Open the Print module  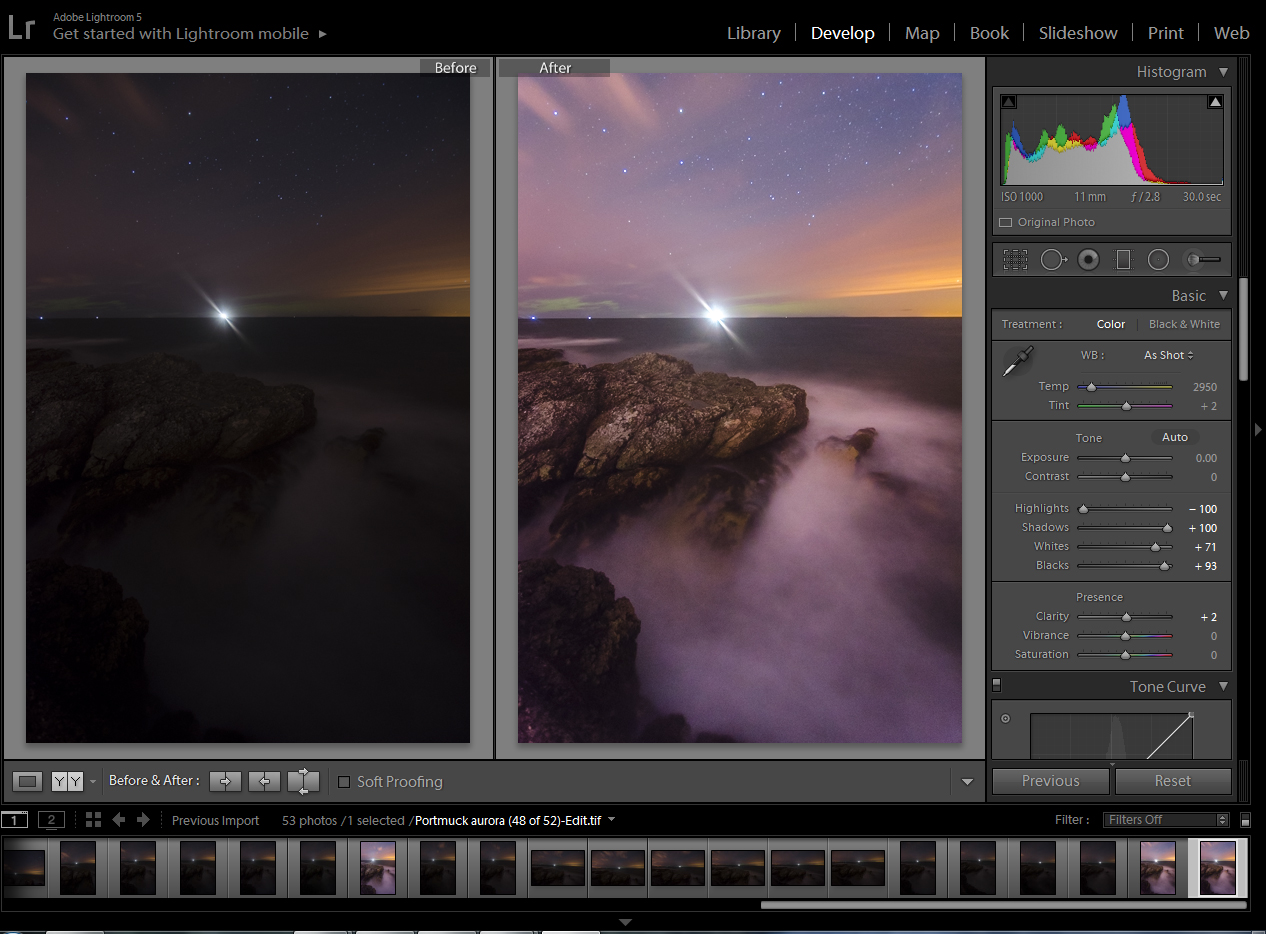tap(1166, 33)
